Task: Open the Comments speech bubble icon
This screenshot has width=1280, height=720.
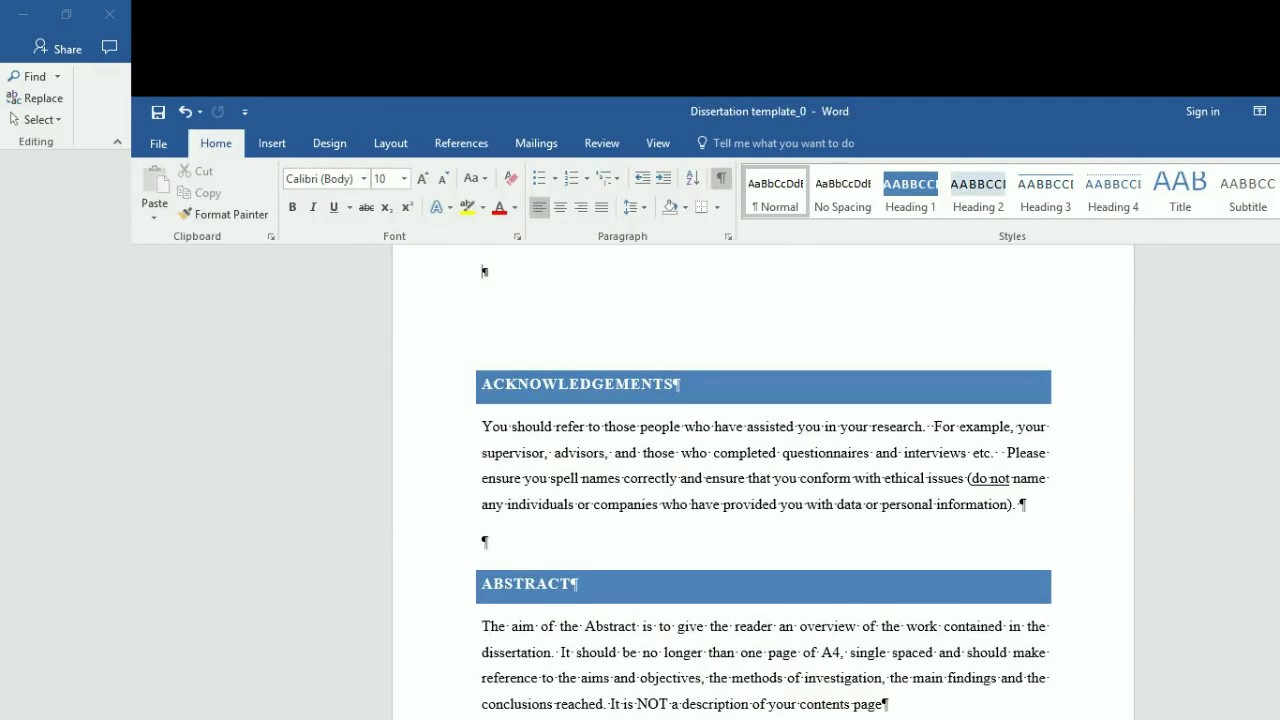Action: click(x=110, y=47)
